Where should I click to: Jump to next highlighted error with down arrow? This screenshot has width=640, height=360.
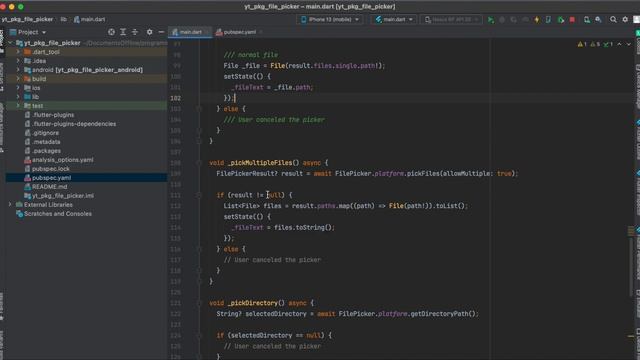coord(629,44)
